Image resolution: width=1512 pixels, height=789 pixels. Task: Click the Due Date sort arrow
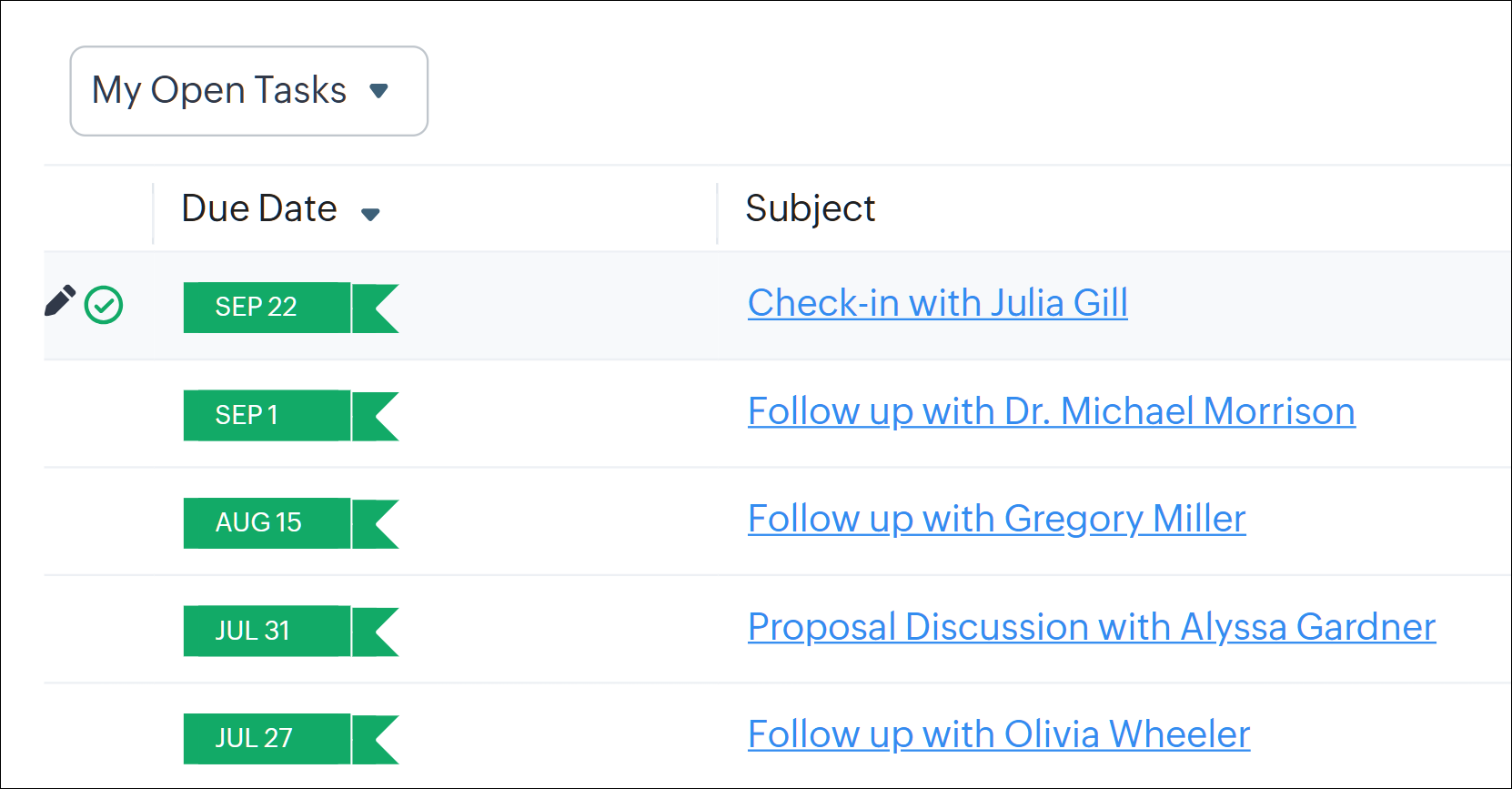(370, 215)
